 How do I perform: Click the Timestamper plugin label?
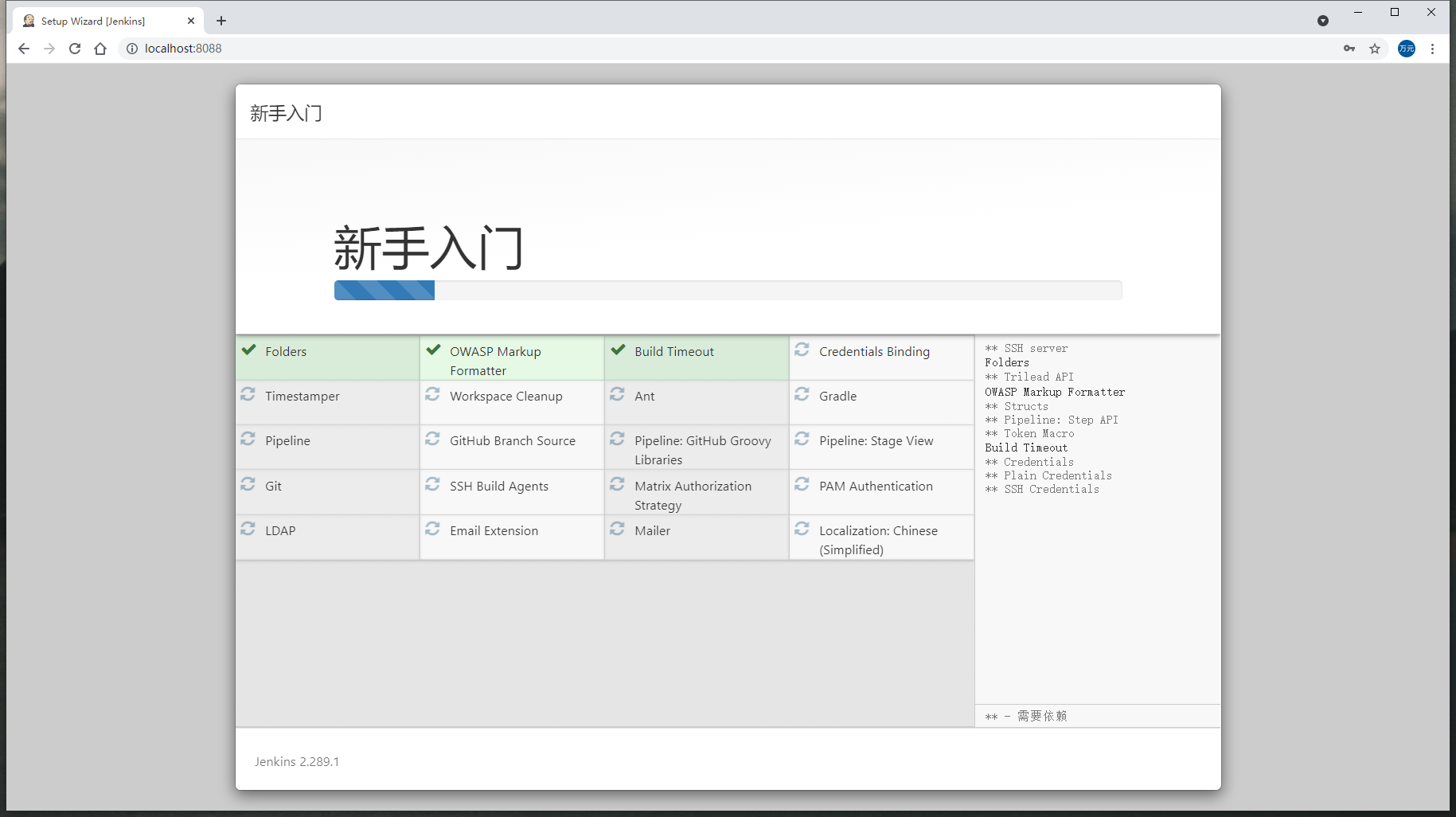click(x=303, y=396)
